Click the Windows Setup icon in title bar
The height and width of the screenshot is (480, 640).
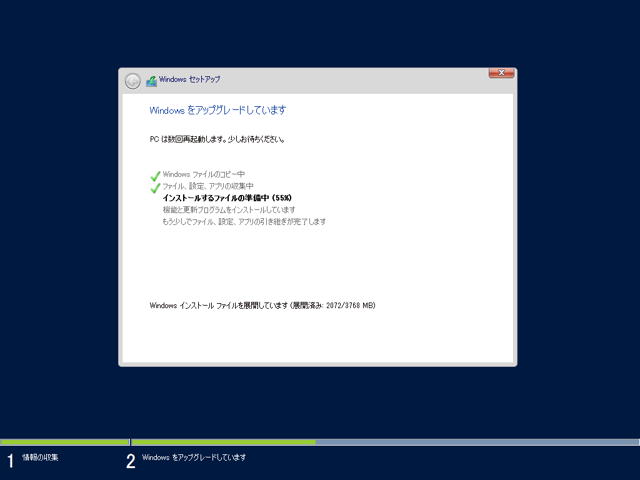pyautogui.click(x=151, y=81)
